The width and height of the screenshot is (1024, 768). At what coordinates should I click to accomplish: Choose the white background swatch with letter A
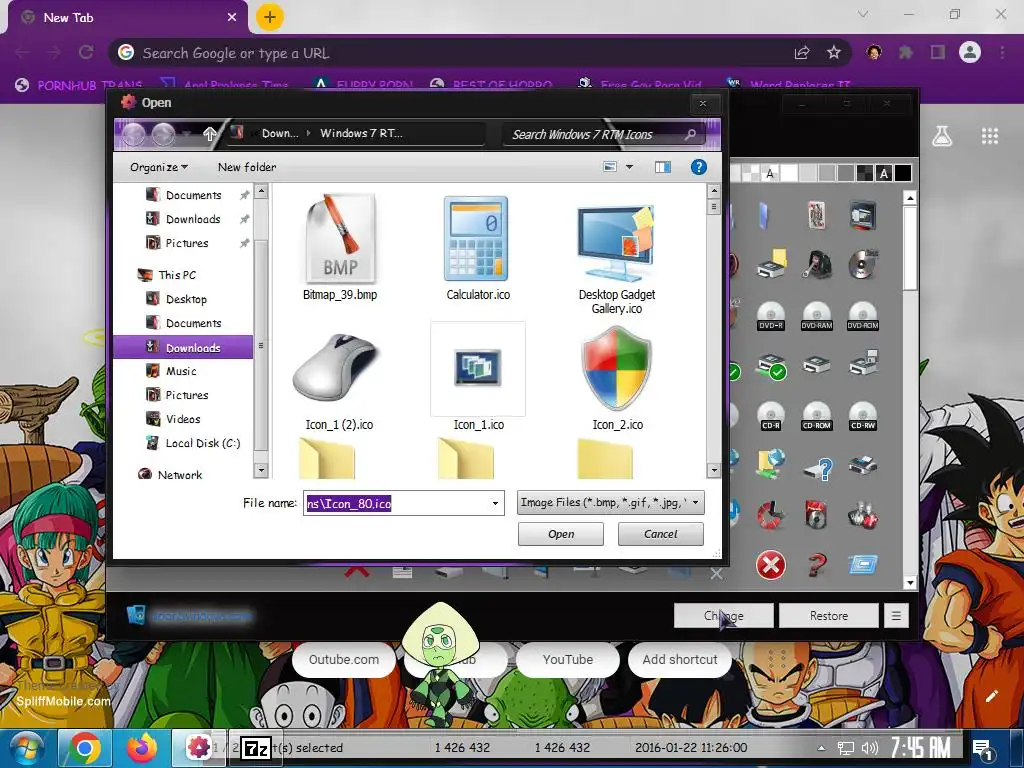[770, 173]
